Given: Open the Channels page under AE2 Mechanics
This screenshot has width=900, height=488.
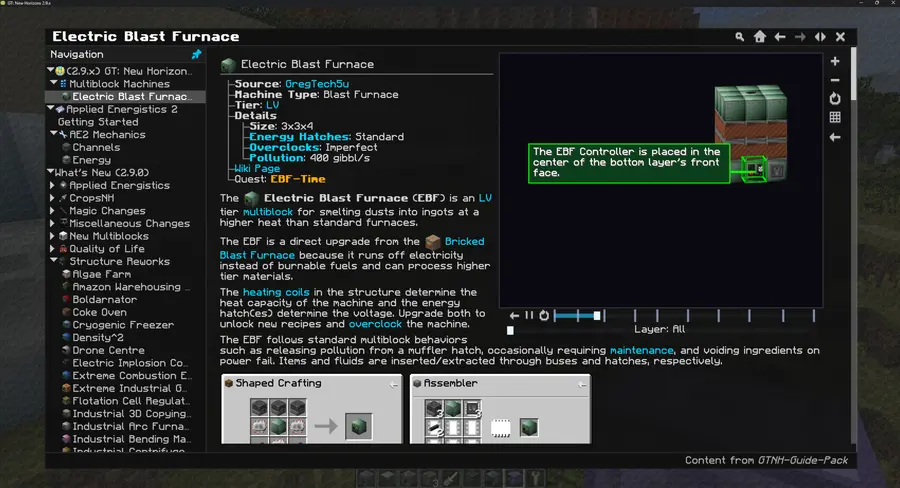Looking at the screenshot, I should (96, 147).
